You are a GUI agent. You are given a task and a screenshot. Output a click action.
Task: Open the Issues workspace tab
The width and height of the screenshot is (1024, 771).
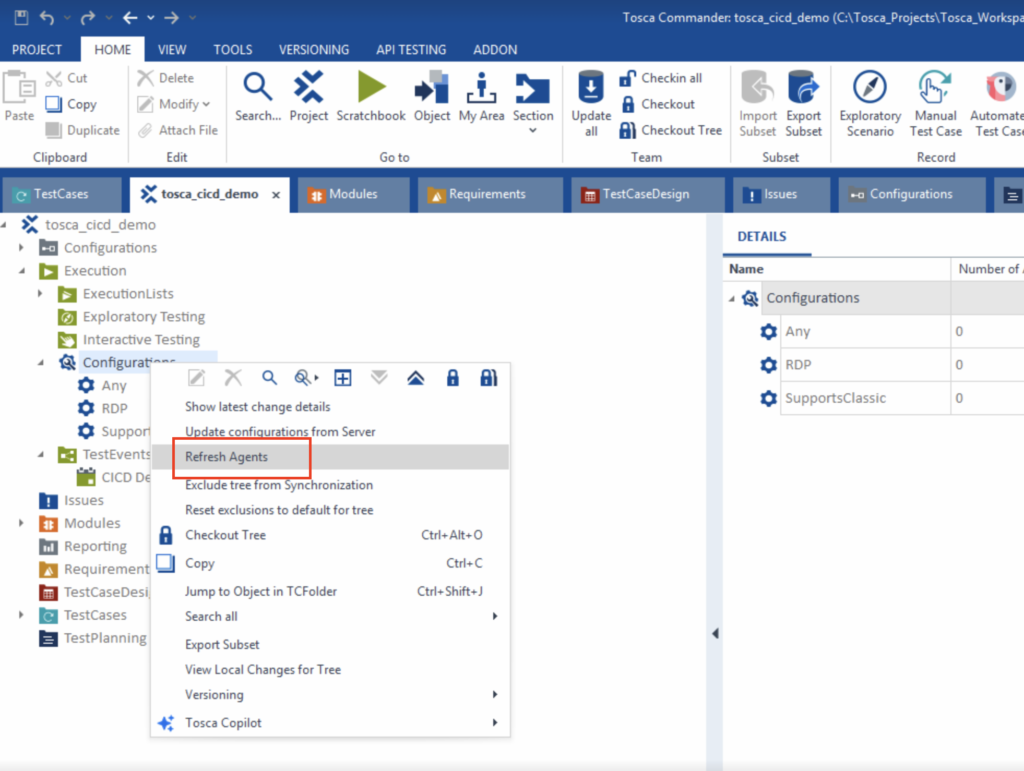pos(781,195)
